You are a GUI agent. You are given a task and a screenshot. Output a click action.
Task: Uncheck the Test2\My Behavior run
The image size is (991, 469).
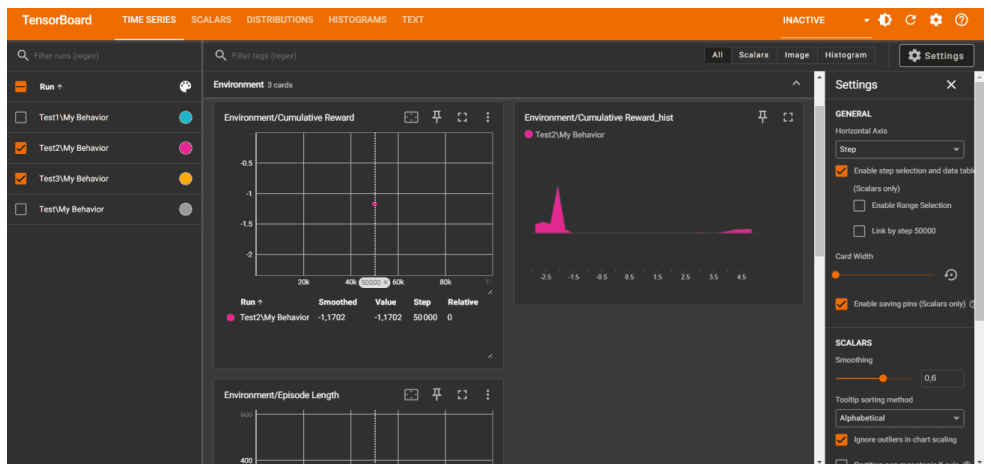(x=21, y=148)
